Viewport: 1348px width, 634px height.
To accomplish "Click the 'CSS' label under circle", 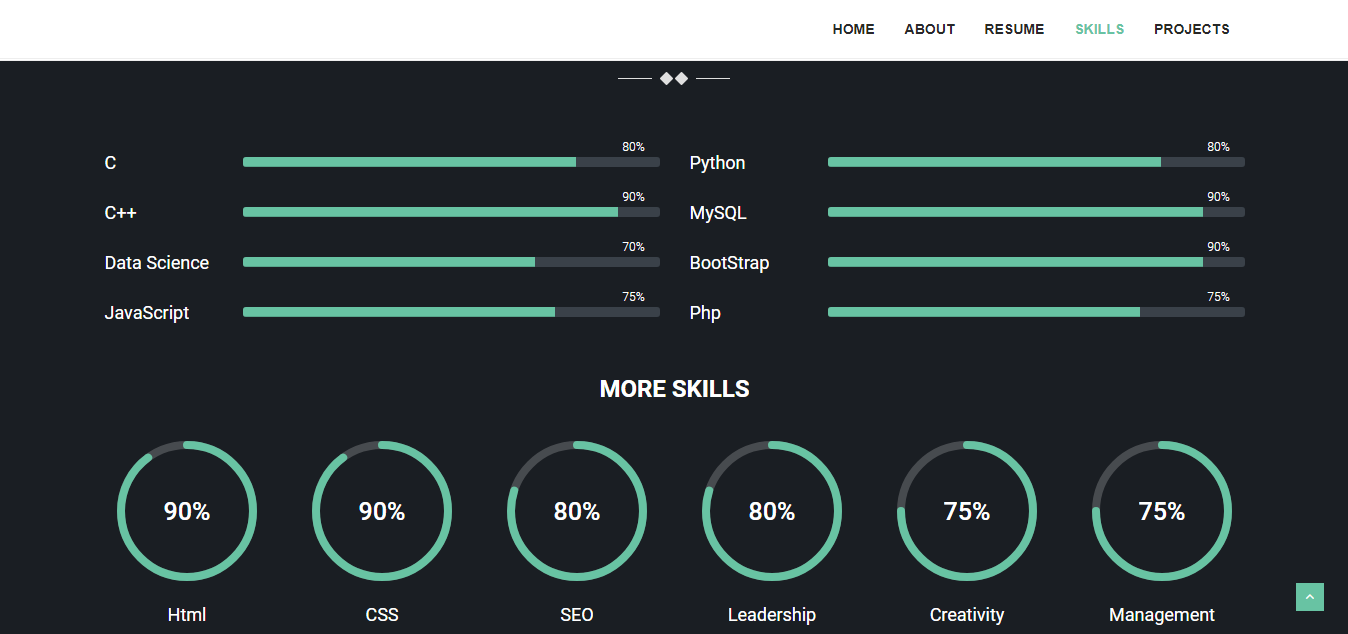I will coord(382,615).
